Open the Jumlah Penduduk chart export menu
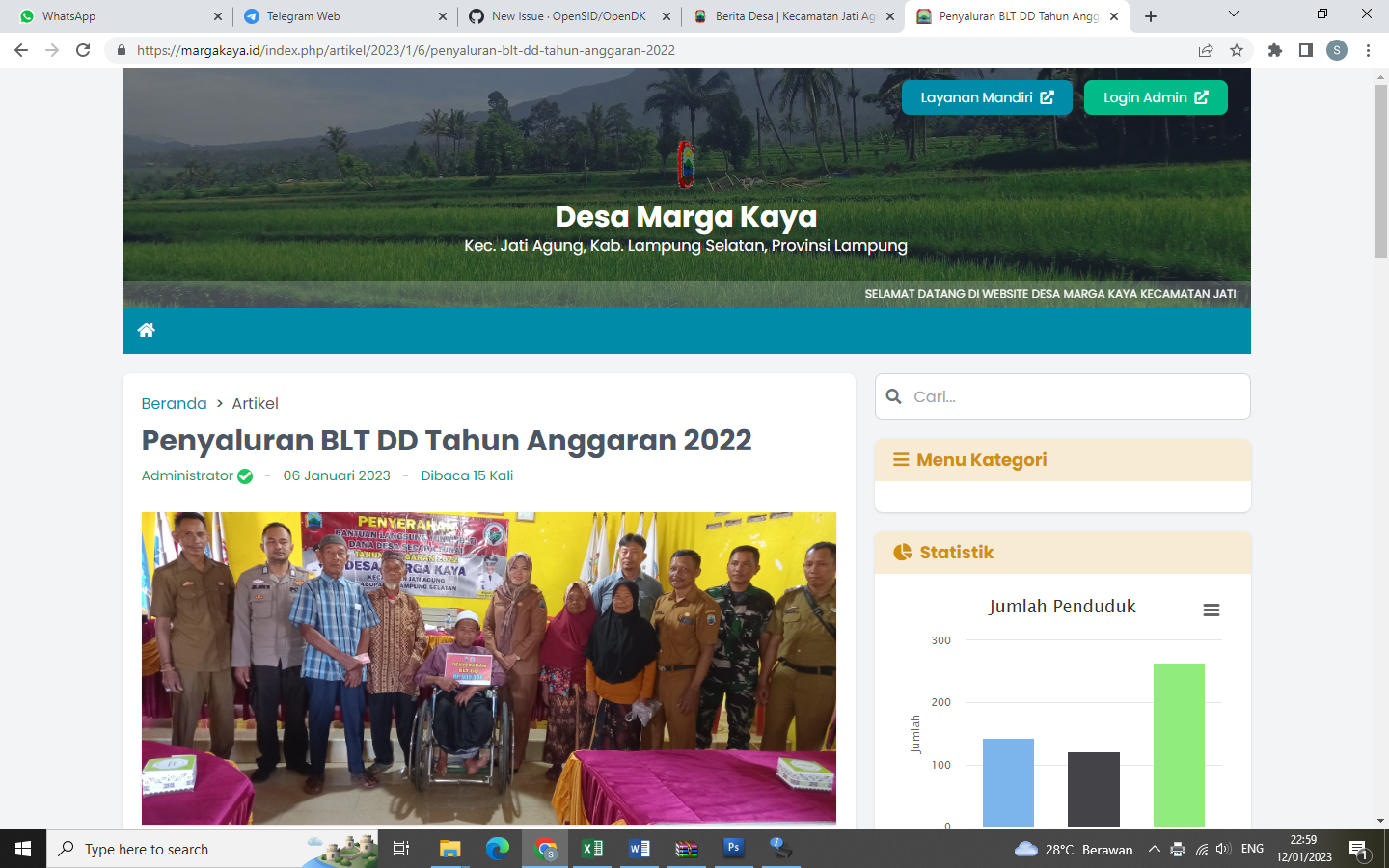1389x868 pixels. [1211, 610]
